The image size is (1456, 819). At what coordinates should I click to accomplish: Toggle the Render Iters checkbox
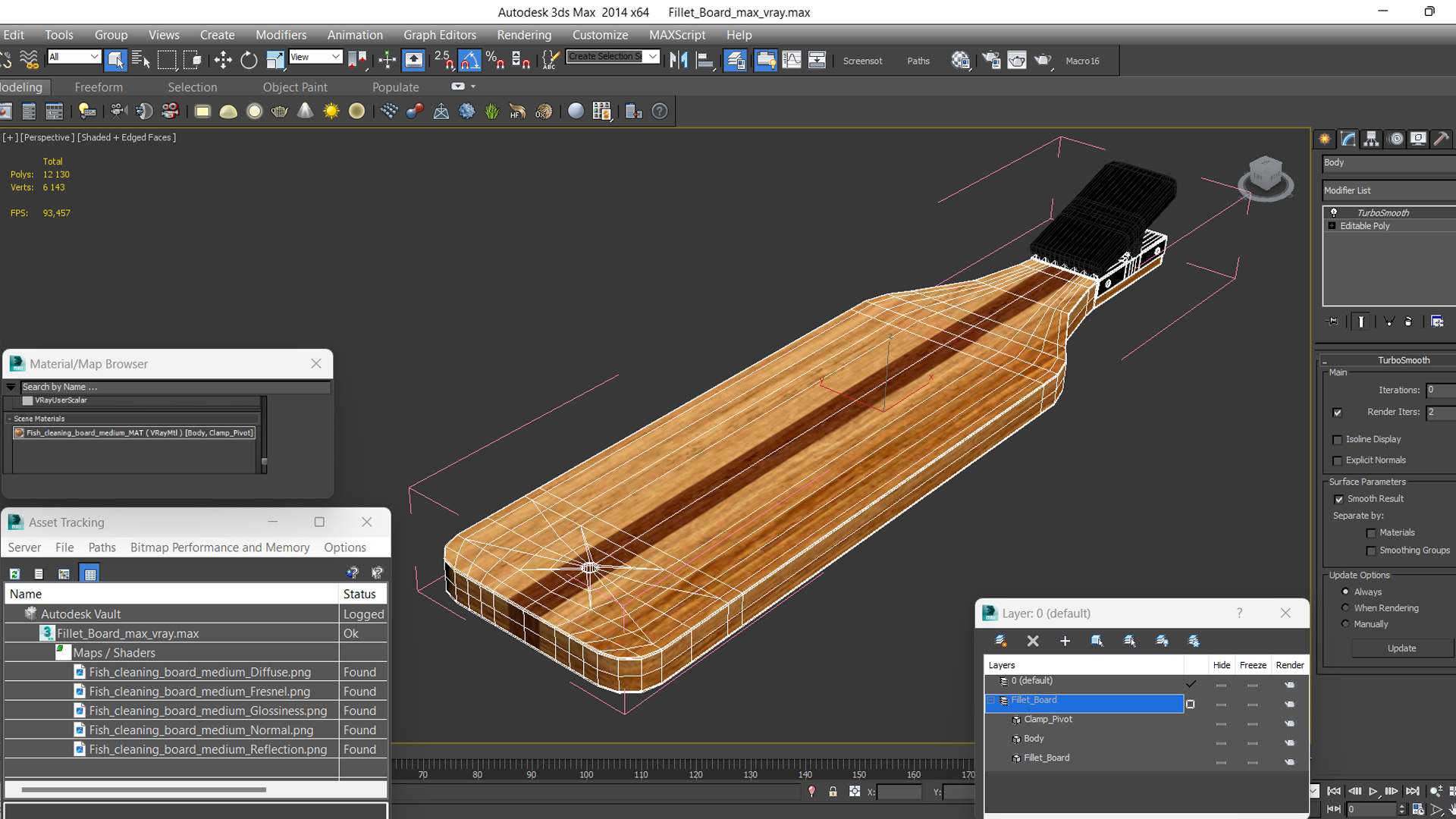pyautogui.click(x=1337, y=413)
